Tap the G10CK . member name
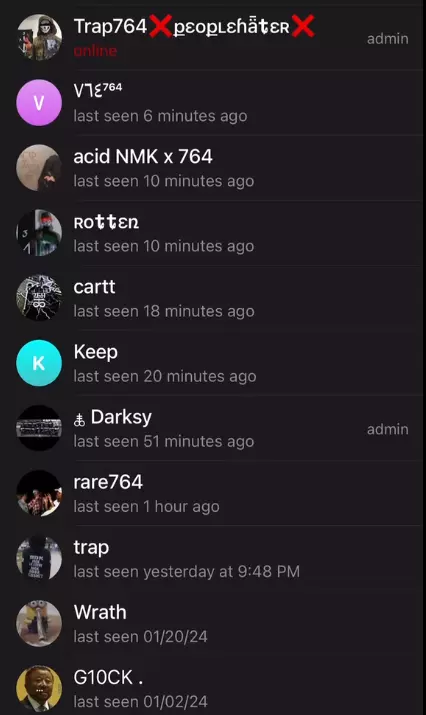The height and width of the screenshot is (715, 426). click(x=108, y=677)
